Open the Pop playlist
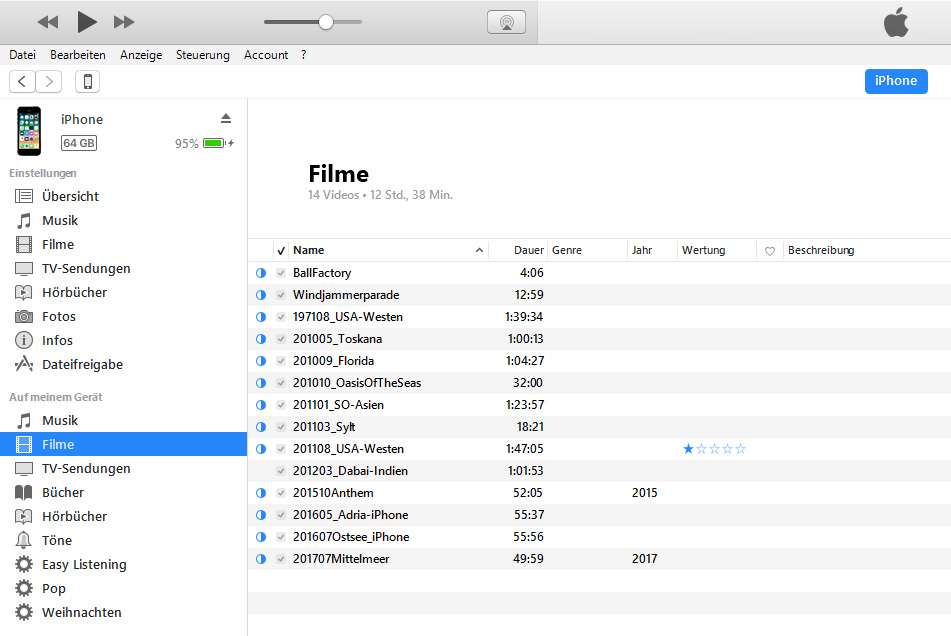Image resolution: width=951 pixels, height=636 pixels. tap(124, 589)
